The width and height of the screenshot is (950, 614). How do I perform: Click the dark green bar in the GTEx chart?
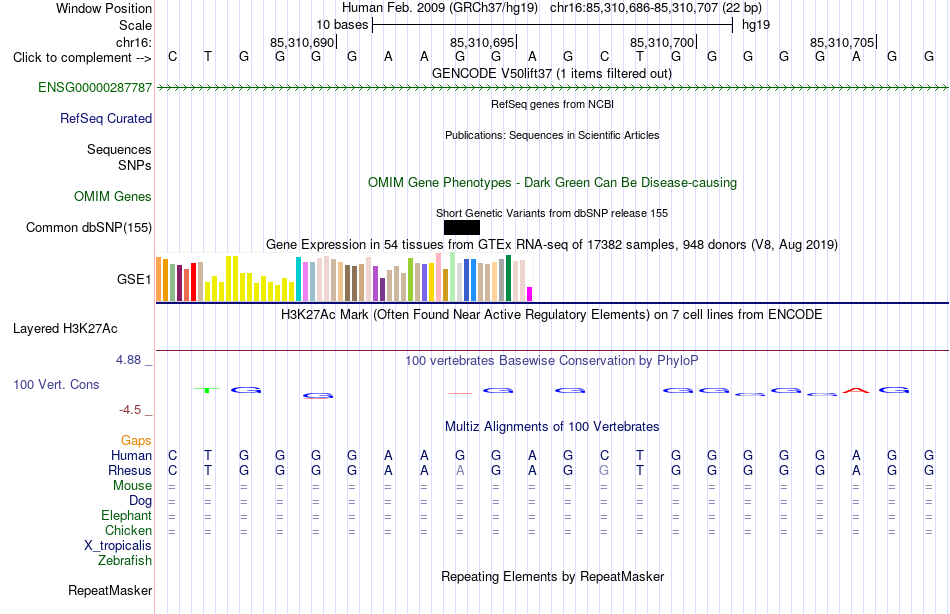coord(508,278)
